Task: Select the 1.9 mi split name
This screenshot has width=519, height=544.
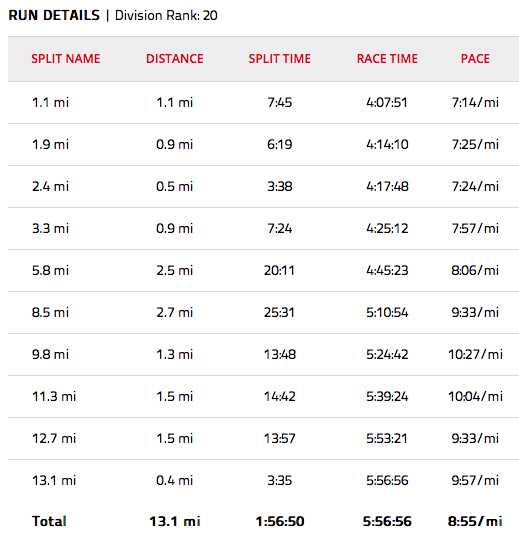Action: pos(50,145)
